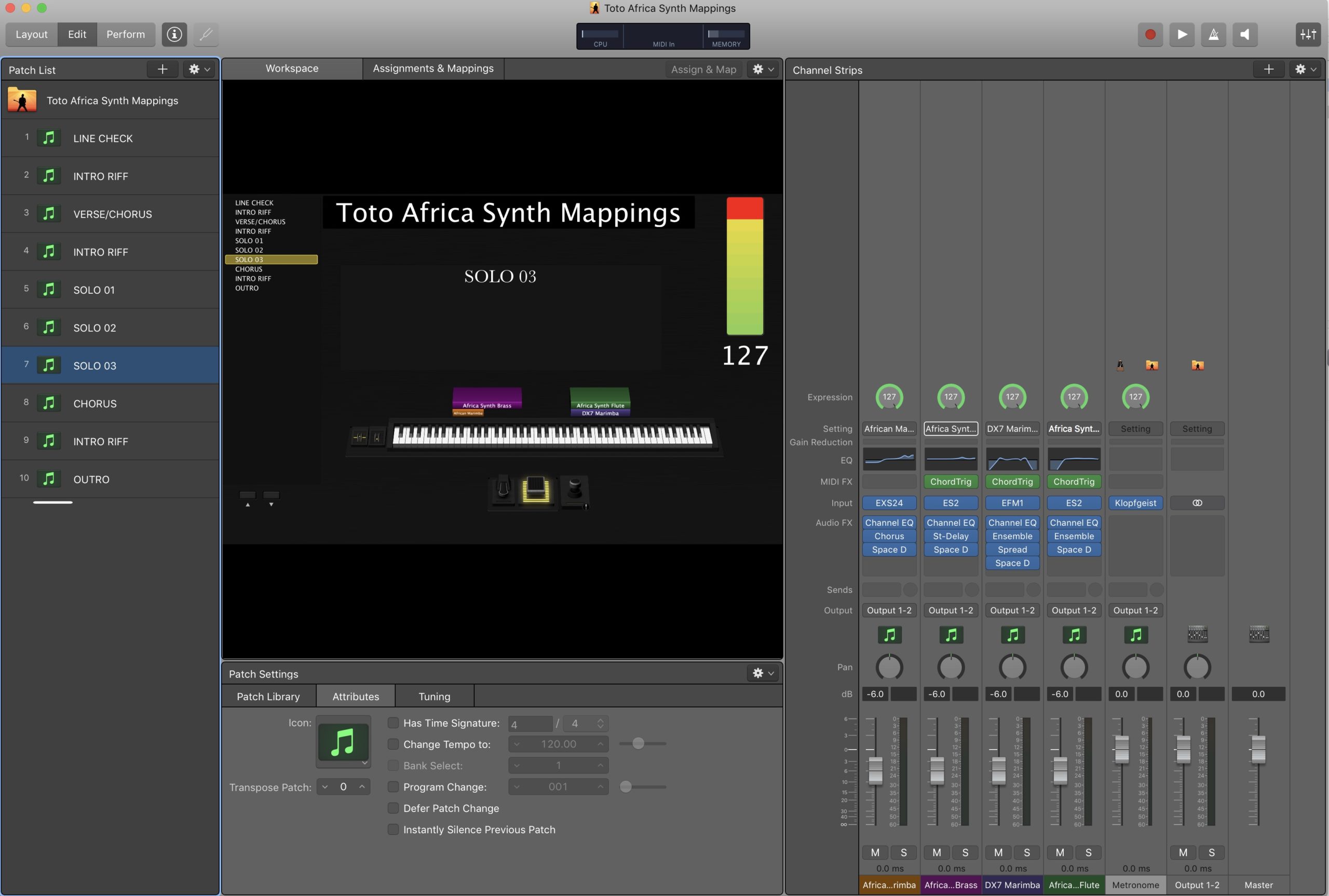Add a new channel strip with plus
The image size is (1329, 896).
1268,69
